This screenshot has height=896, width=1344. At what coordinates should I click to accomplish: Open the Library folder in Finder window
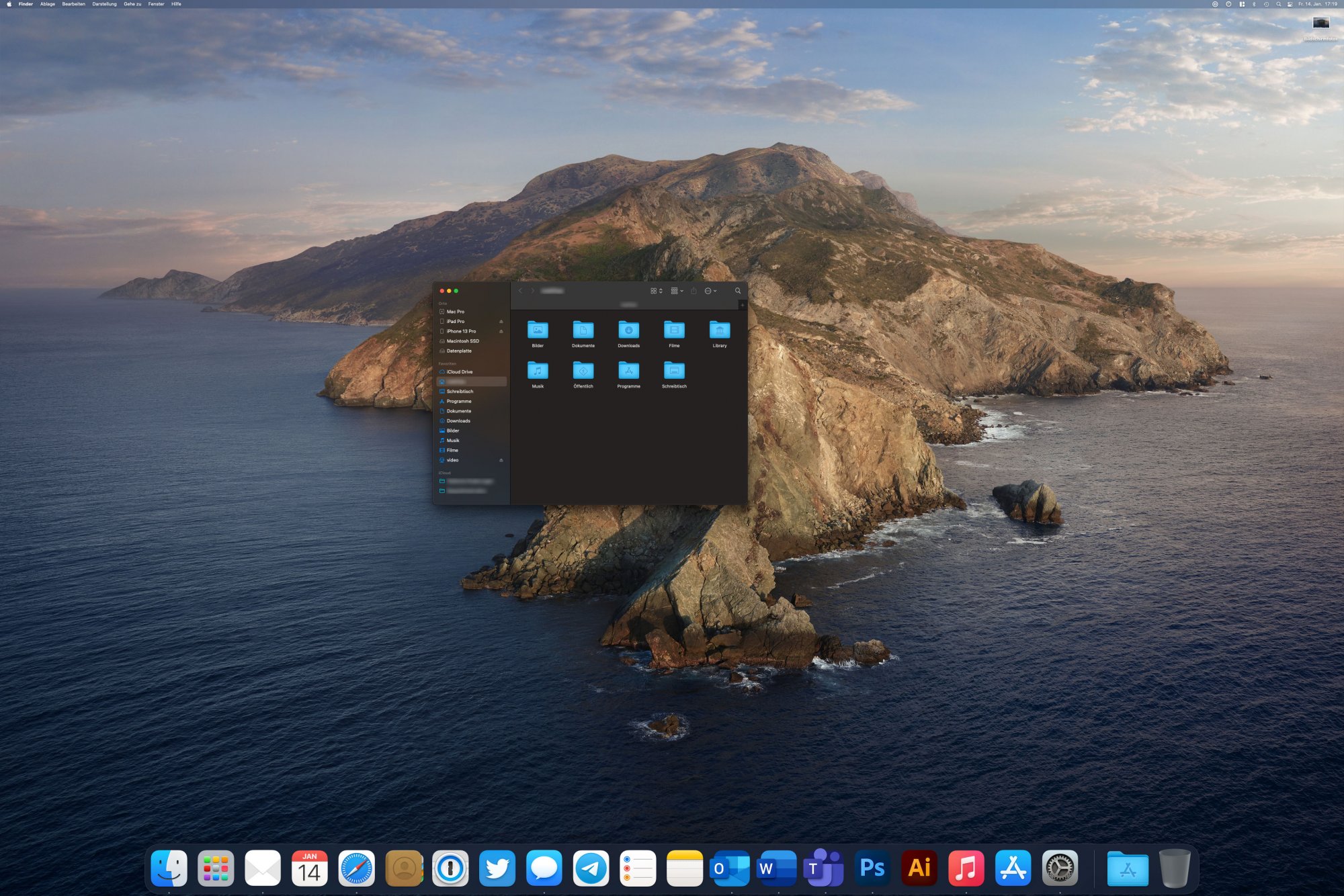[x=719, y=330]
